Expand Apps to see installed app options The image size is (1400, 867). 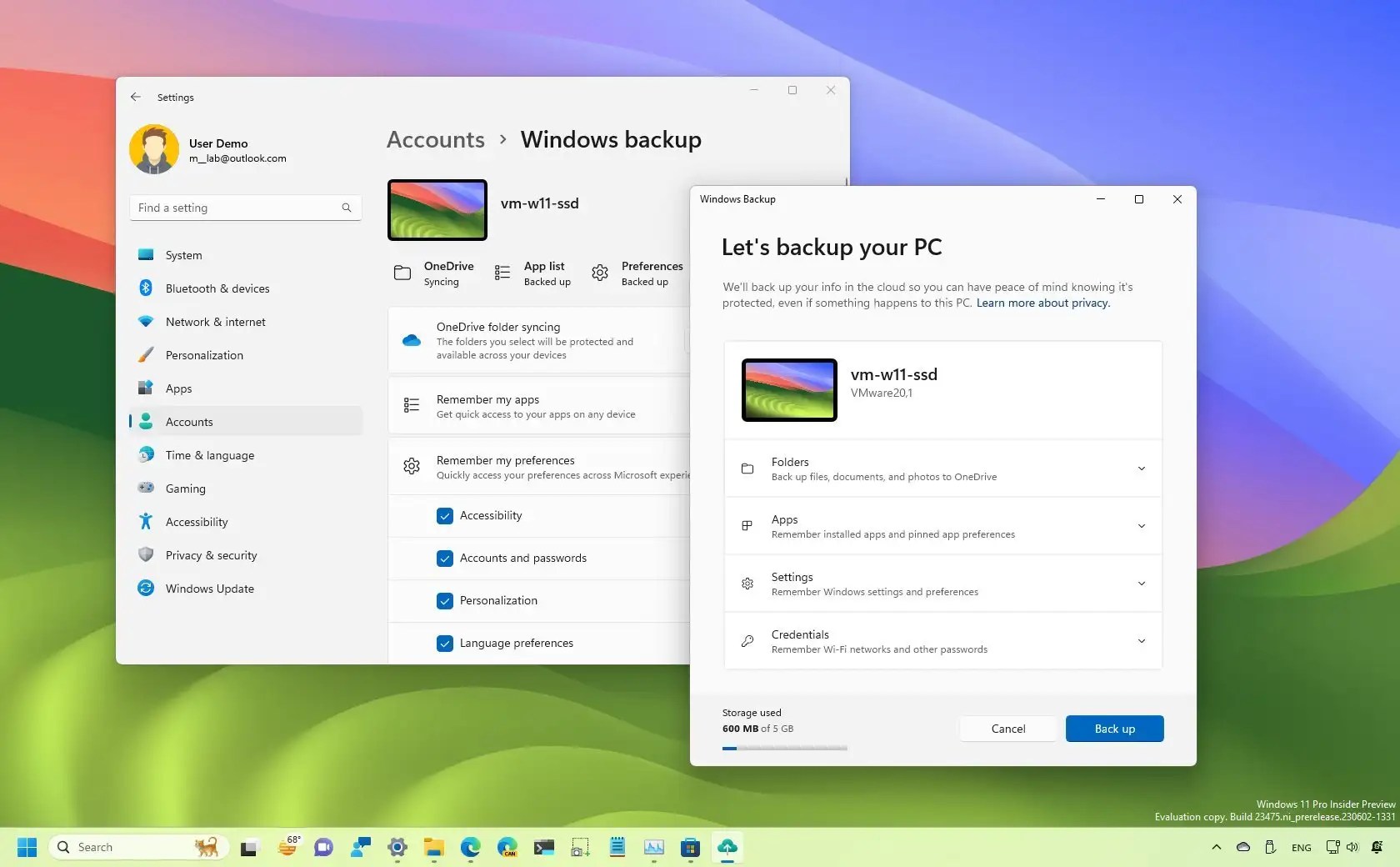coord(1141,526)
